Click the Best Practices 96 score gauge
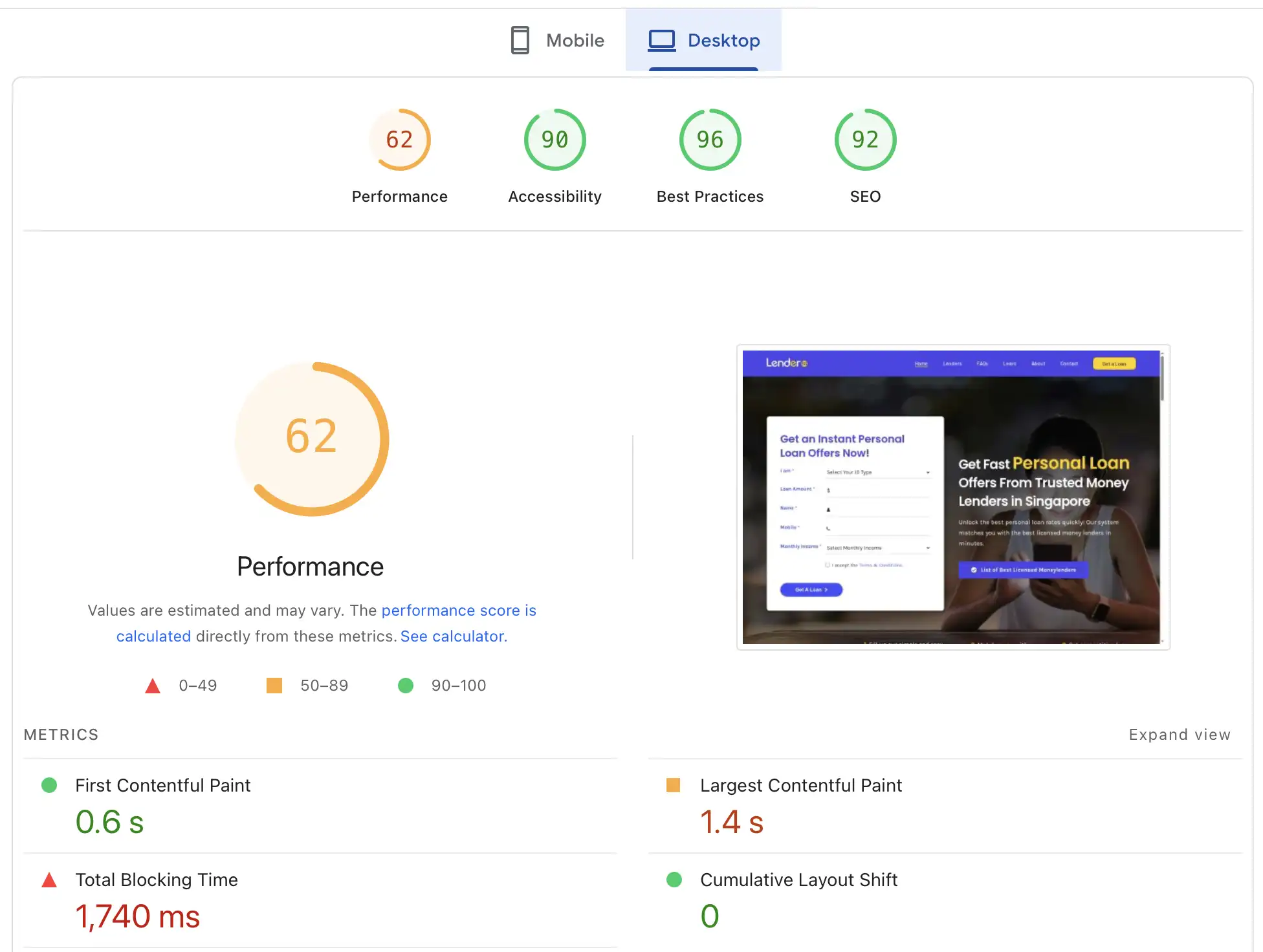Screen dimensions: 1263x952 710,140
